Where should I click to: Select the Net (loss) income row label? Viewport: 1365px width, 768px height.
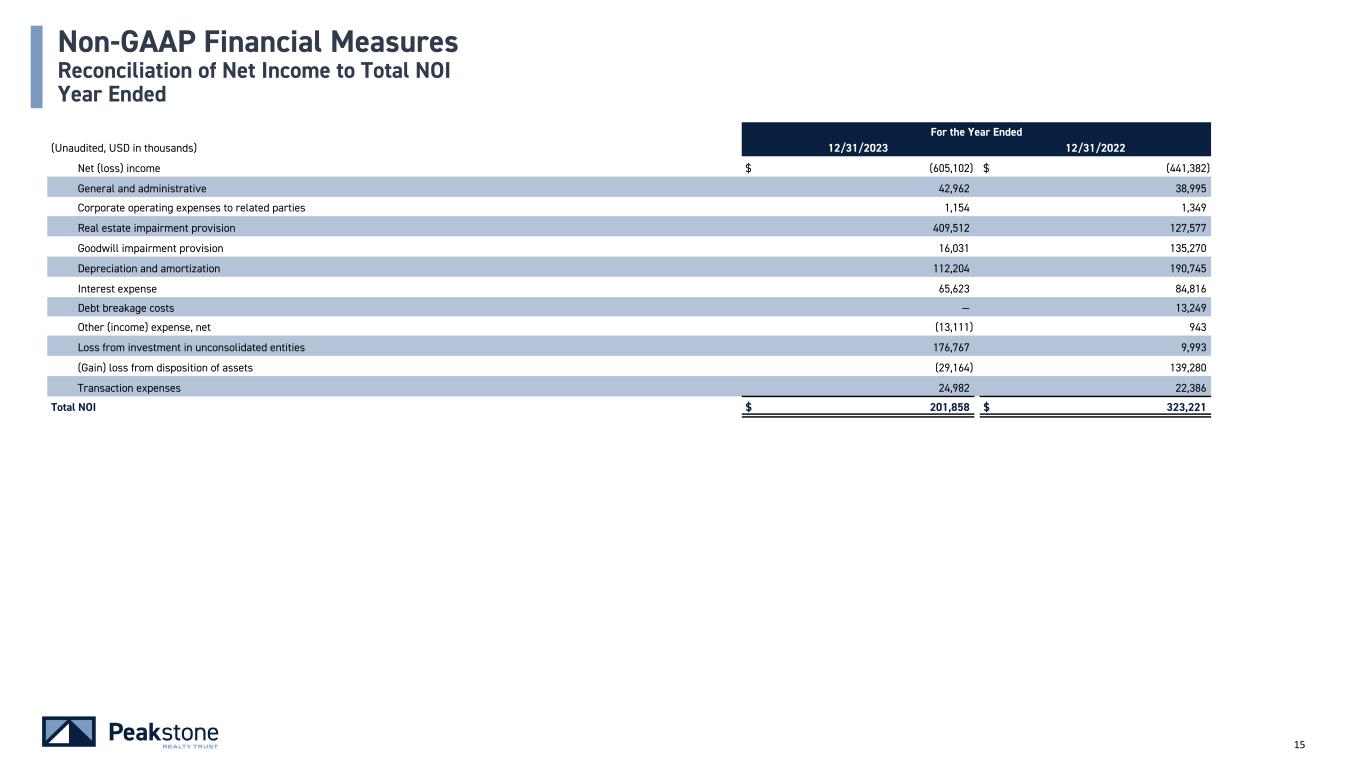pyautogui.click(x=119, y=168)
